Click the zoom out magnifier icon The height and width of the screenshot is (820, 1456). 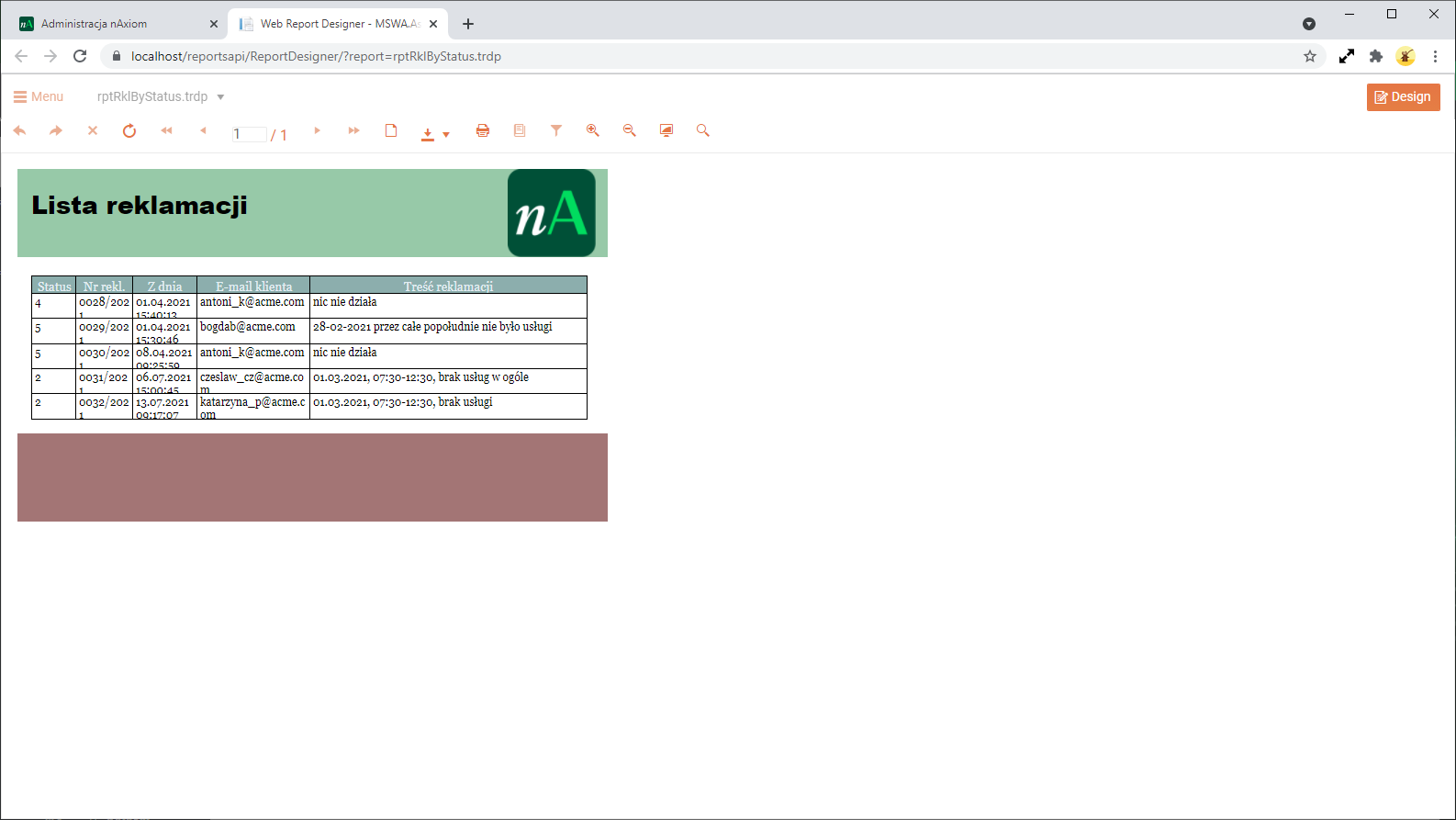click(x=630, y=131)
